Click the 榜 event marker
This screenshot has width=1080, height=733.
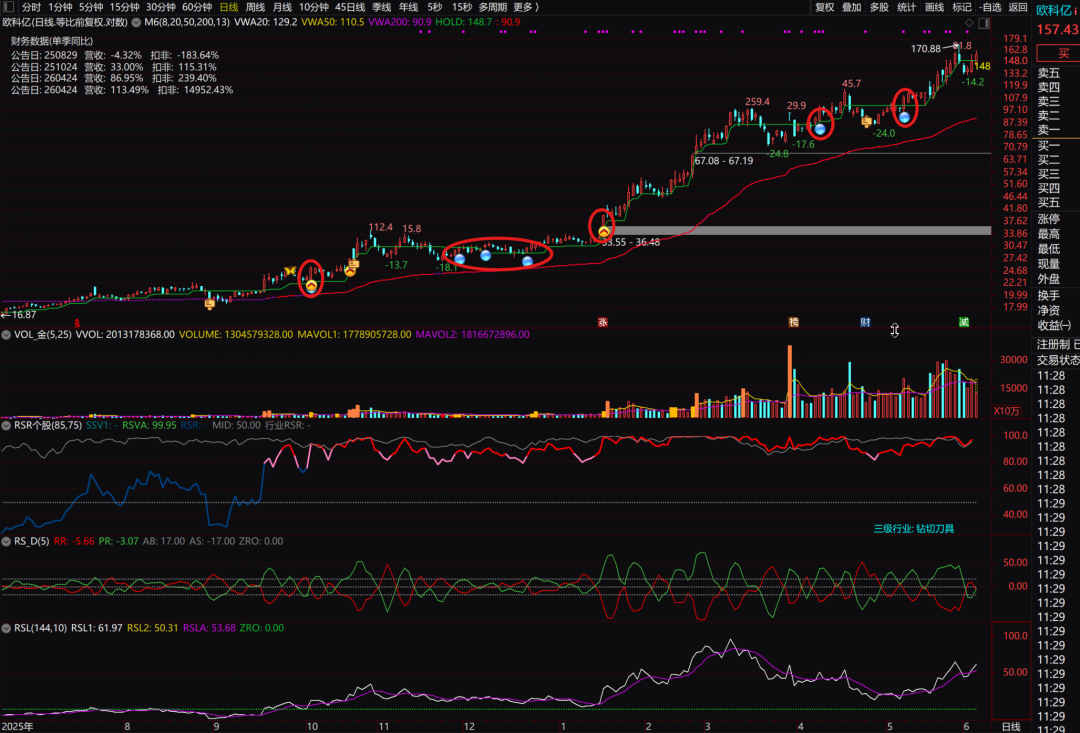(793, 322)
